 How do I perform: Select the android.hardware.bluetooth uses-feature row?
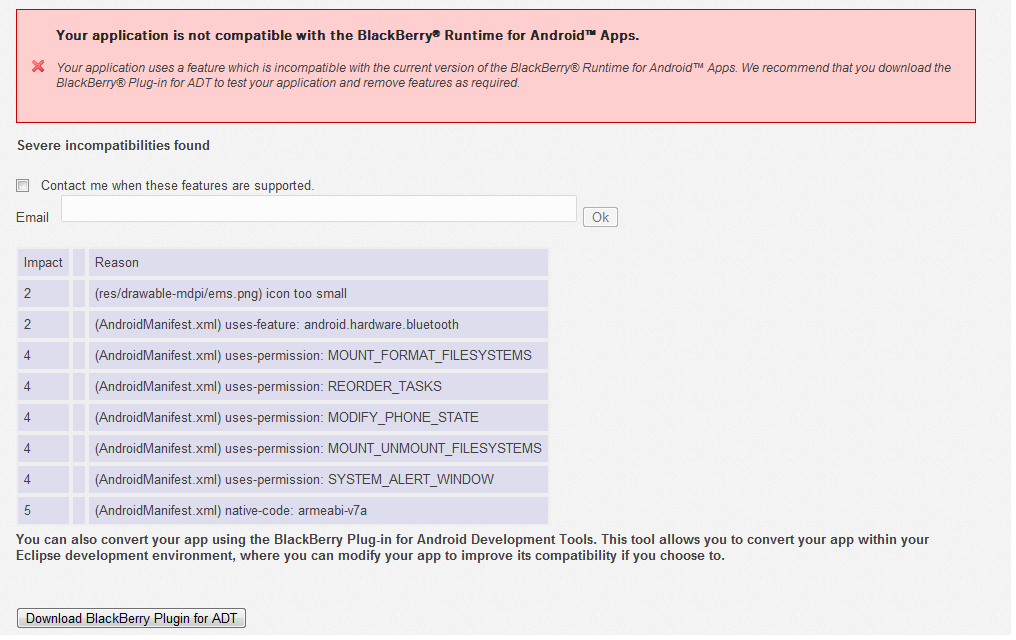277,325
